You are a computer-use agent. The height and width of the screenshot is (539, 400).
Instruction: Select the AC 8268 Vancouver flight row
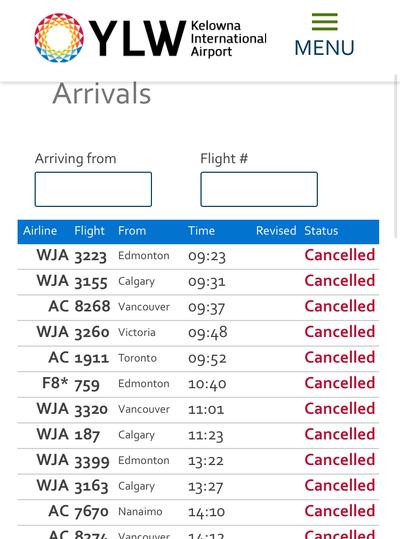[198, 308]
